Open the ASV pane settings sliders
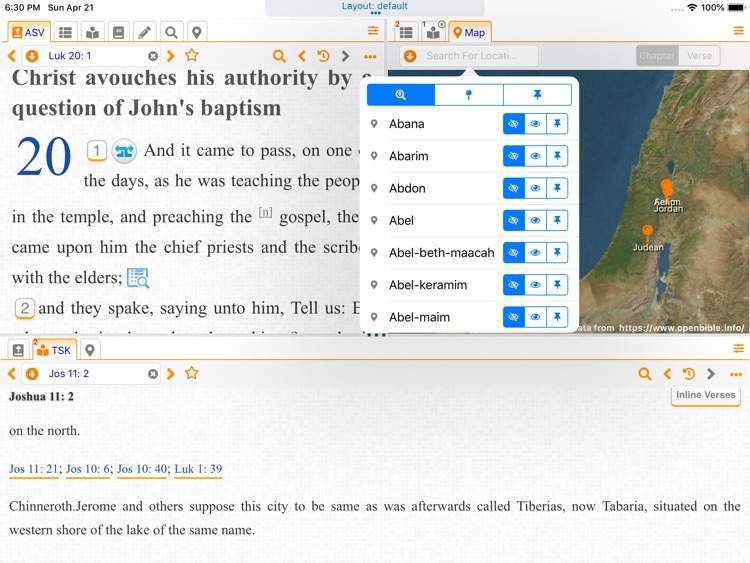Viewport: 750px width, 563px height. tap(373, 31)
